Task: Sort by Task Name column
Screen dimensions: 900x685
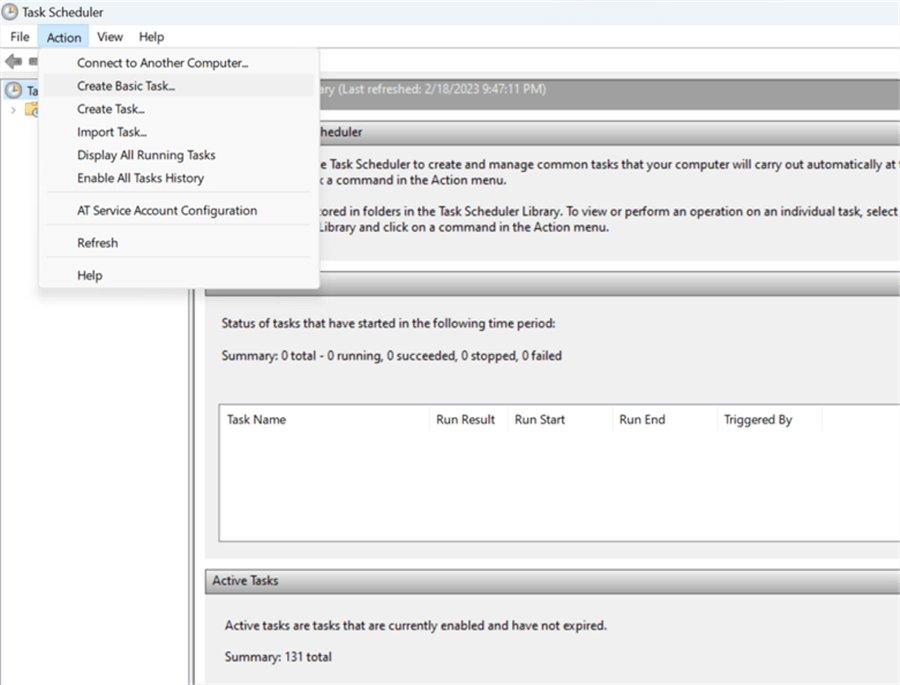Action: point(324,419)
